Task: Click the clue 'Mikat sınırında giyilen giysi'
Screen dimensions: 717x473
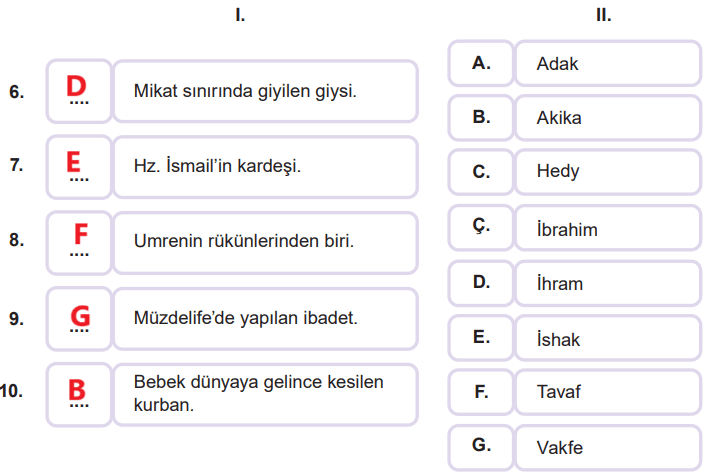Action: point(264,91)
